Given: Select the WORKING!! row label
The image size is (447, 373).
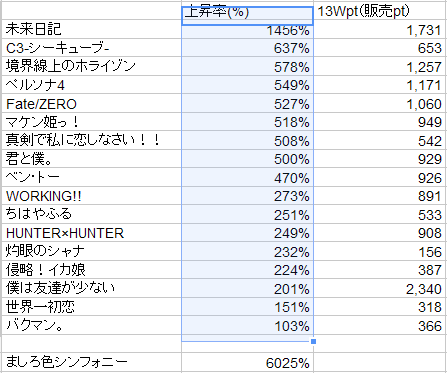Looking at the screenshot, I should 92,196.
